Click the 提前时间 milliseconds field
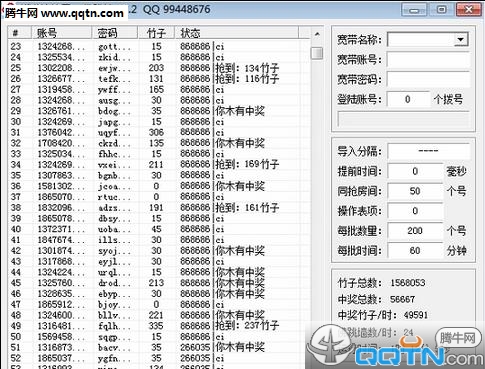The image size is (485, 369). (415, 171)
